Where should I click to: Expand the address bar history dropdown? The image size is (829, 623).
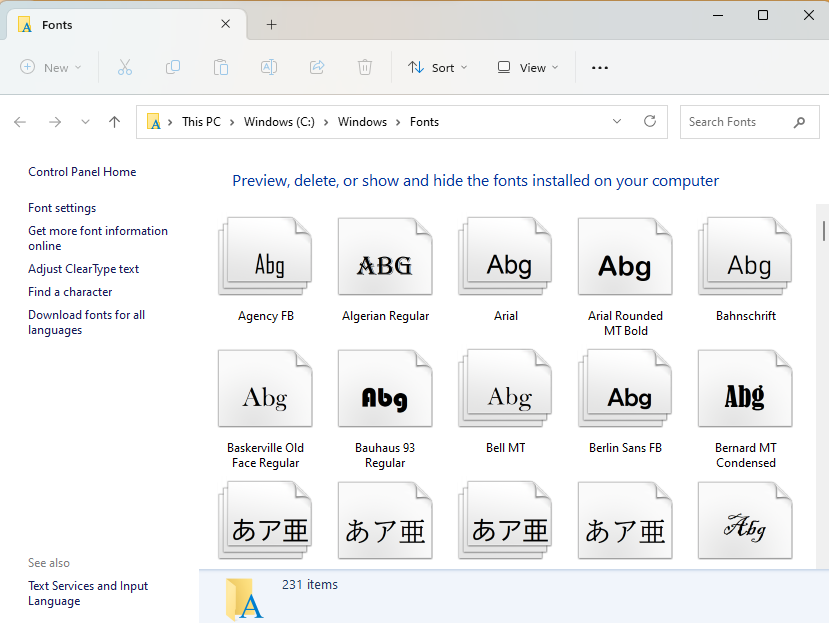tap(616, 122)
